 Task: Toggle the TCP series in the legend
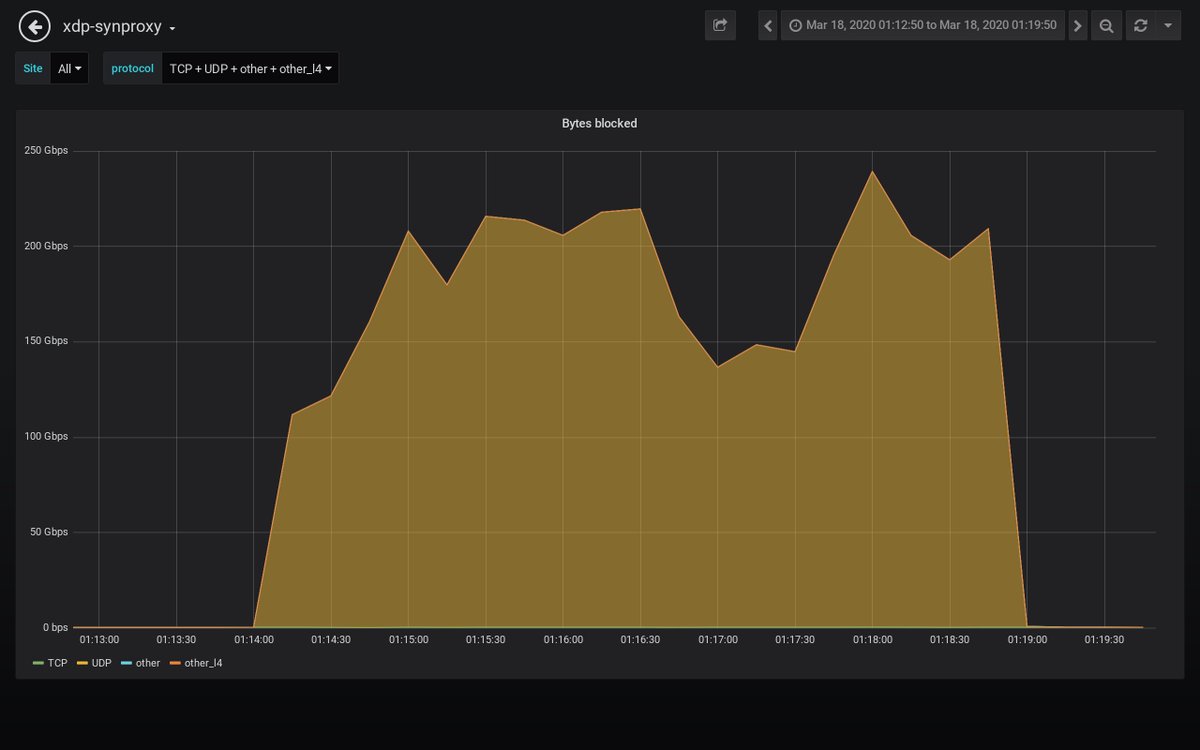58,663
